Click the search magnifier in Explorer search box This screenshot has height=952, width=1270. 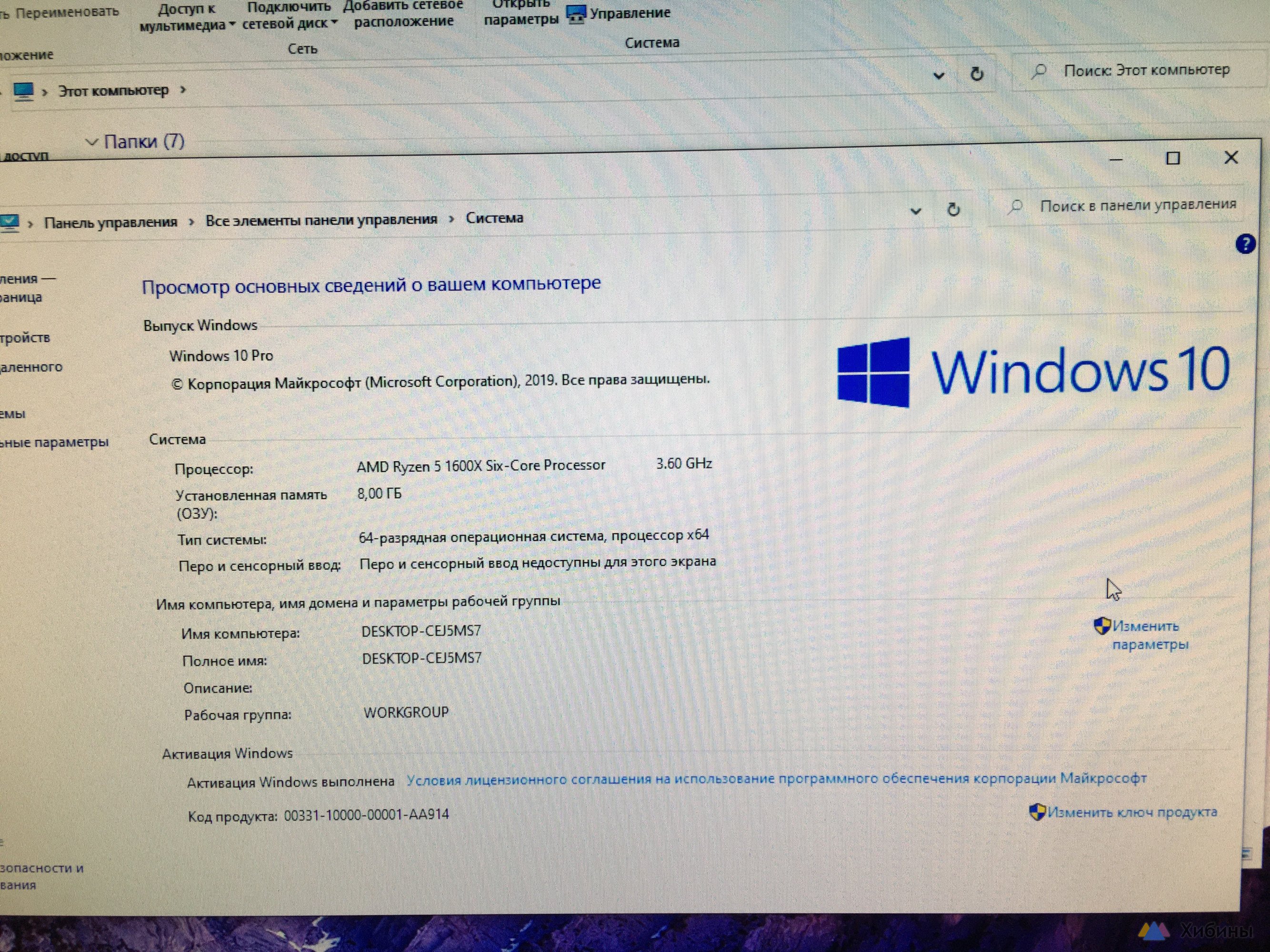[1039, 72]
